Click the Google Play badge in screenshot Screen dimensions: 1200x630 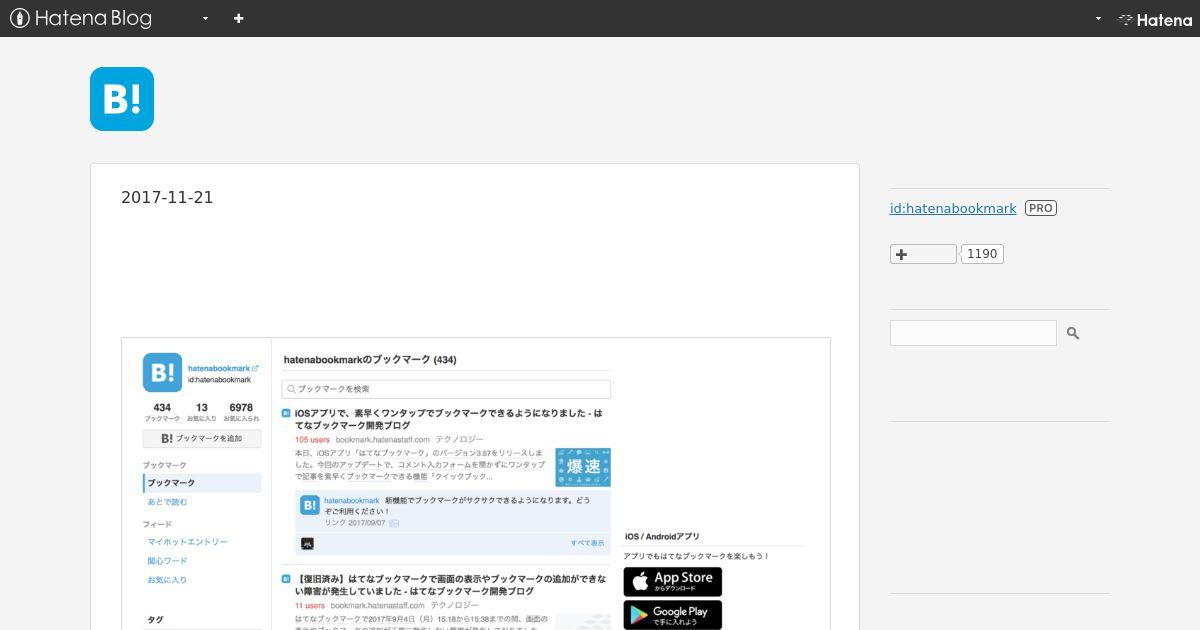click(x=672, y=615)
